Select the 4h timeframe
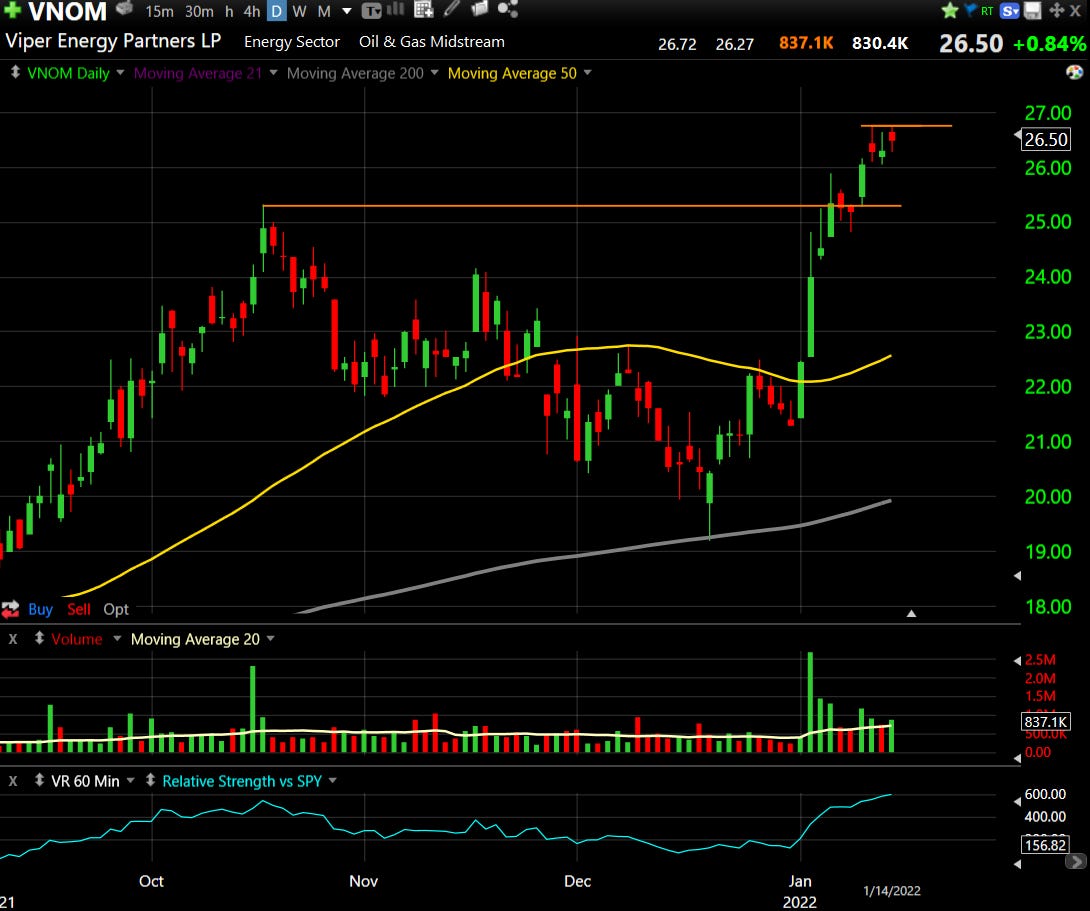Screen dimensions: 1090x911 (x=252, y=11)
